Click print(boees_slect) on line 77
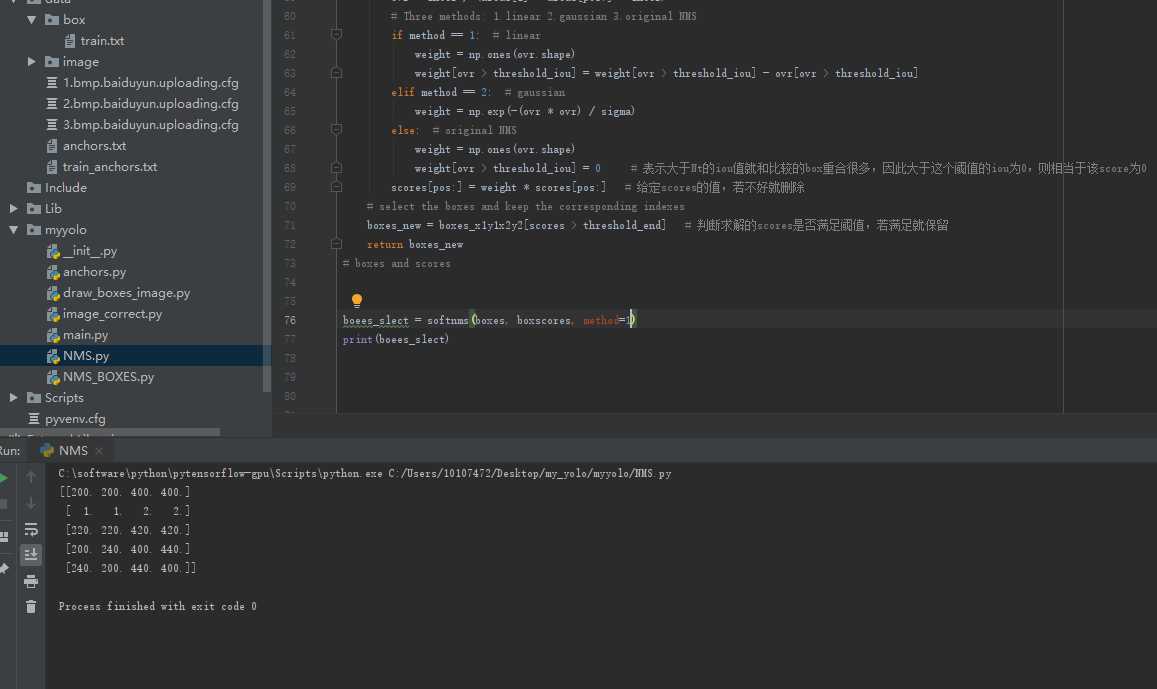This screenshot has height=689, width=1157. tap(396, 339)
